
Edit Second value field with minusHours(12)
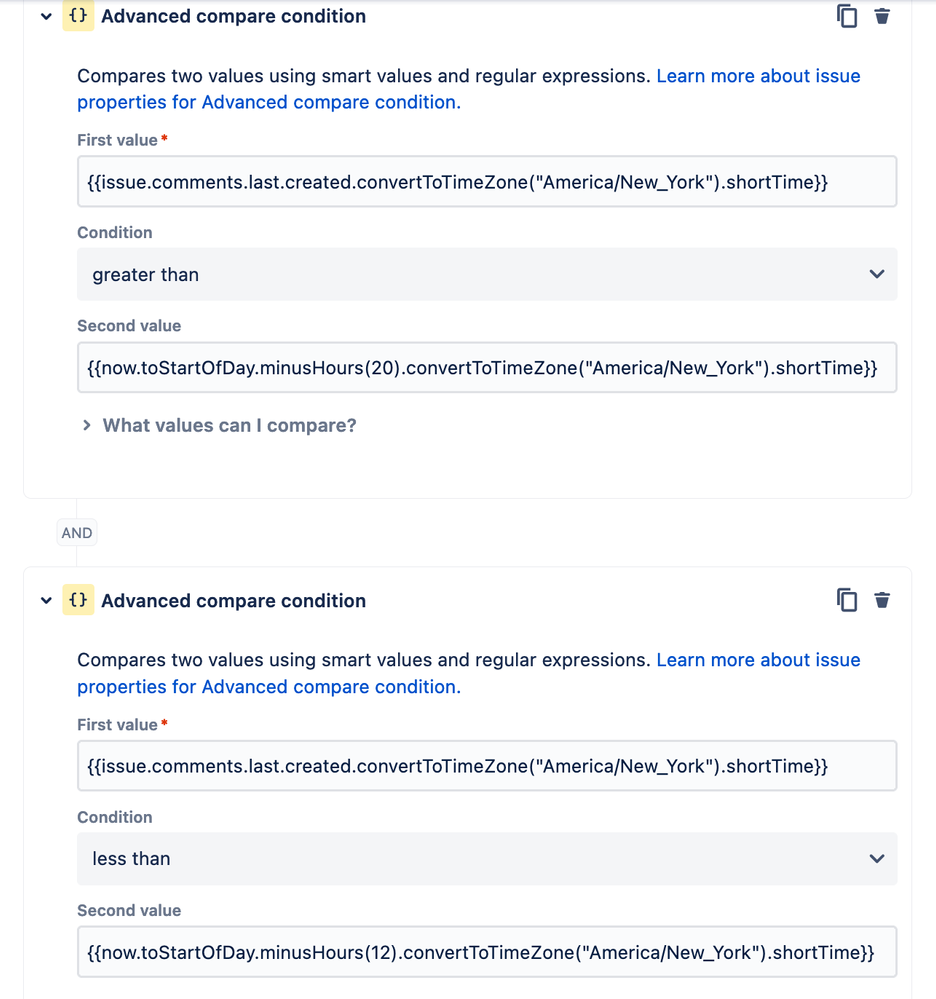pyautogui.click(x=487, y=952)
